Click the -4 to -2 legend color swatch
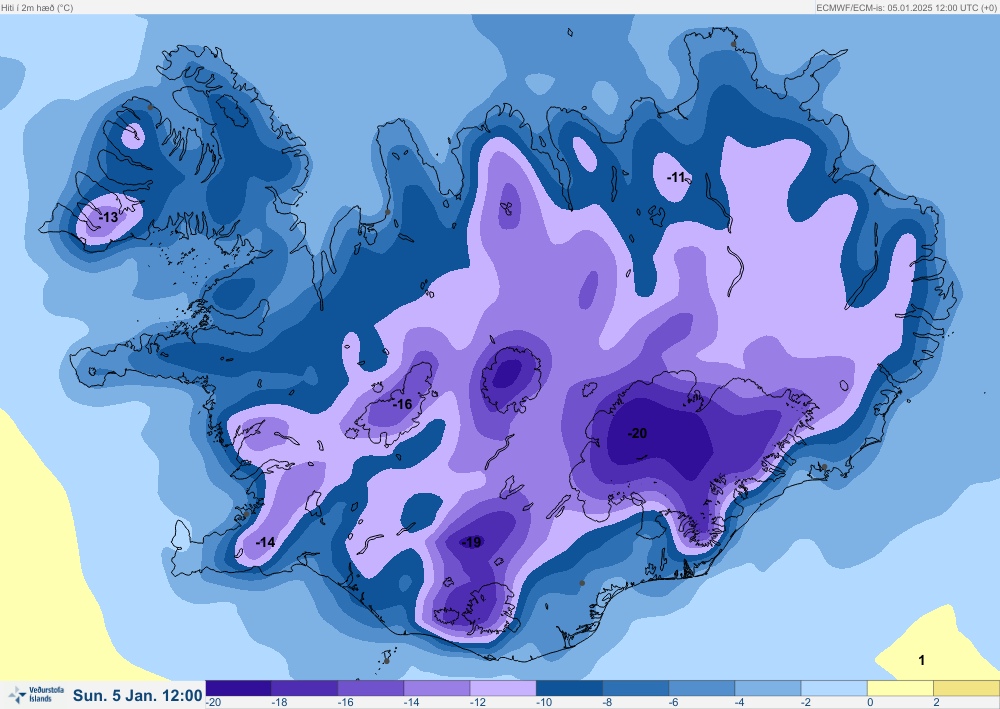The width and height of the screenshot is (1000, 709). pyautogui.click(x=768, y=688)
